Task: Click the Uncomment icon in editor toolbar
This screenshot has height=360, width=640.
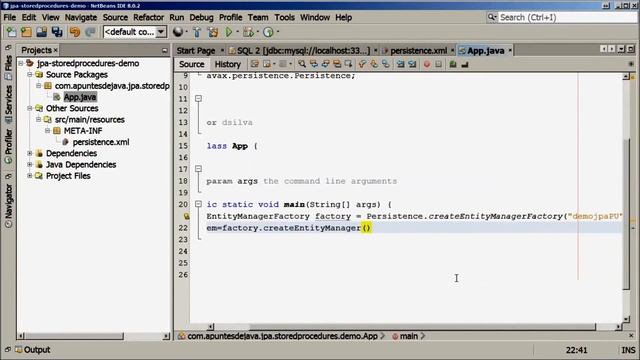Action: [464, 64]
